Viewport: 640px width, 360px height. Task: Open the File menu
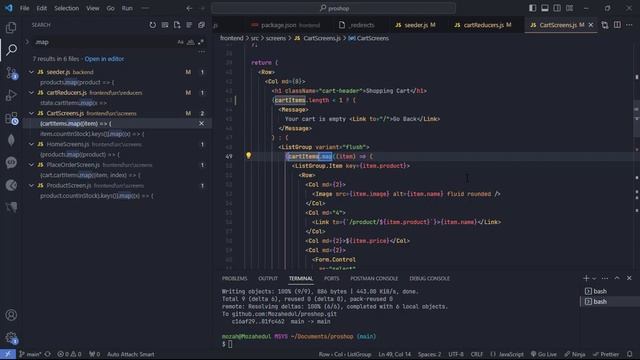[24, 8]
